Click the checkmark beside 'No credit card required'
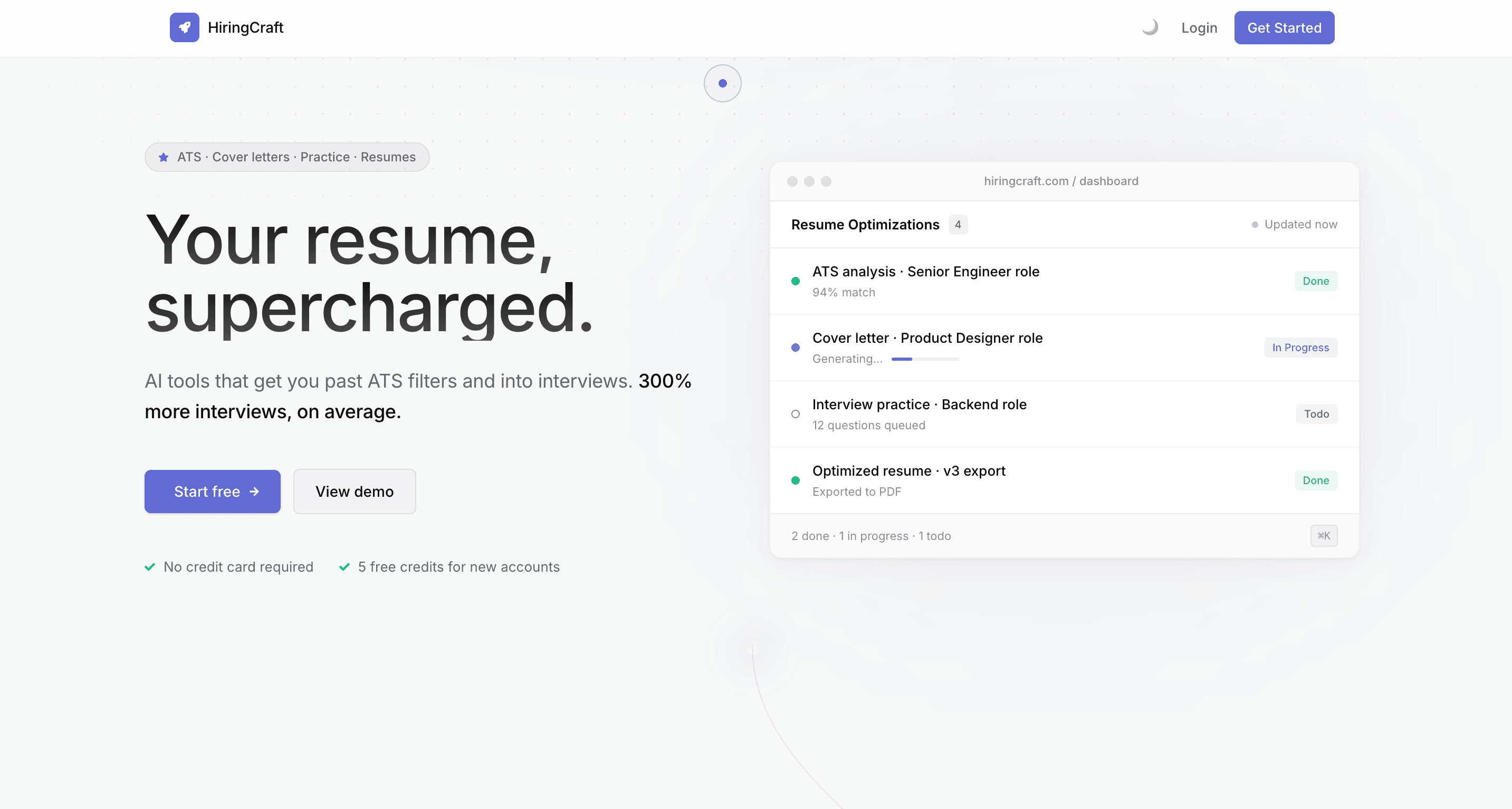The height and width of the screenshot is (809, 1512). pyautogui.click(x=150, y=567)
